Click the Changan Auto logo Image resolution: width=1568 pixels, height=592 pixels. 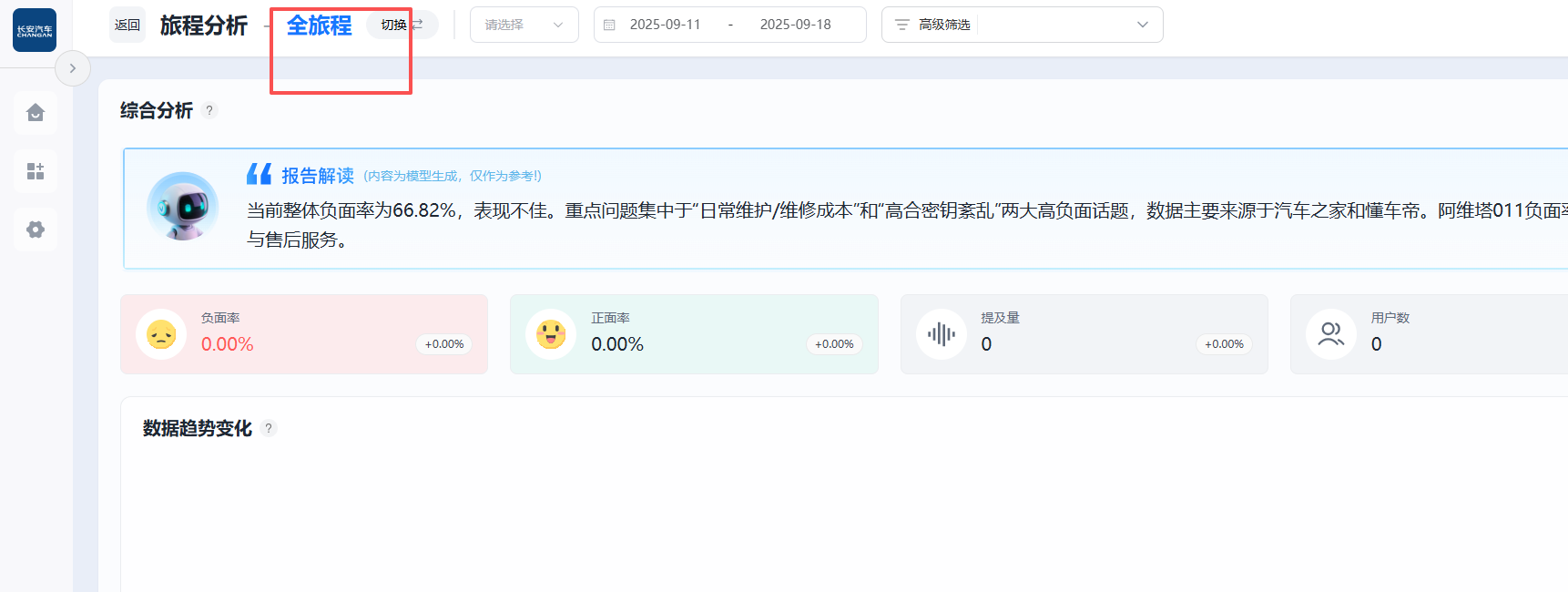coord(35,30)
